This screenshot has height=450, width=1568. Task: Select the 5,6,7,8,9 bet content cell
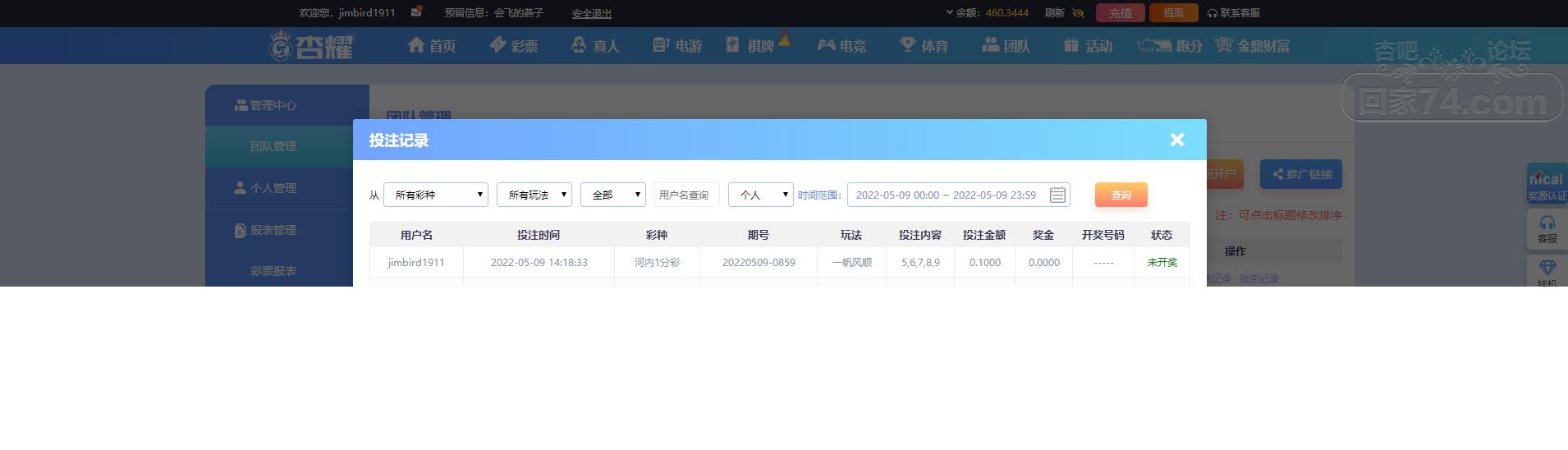pos(920,263)
